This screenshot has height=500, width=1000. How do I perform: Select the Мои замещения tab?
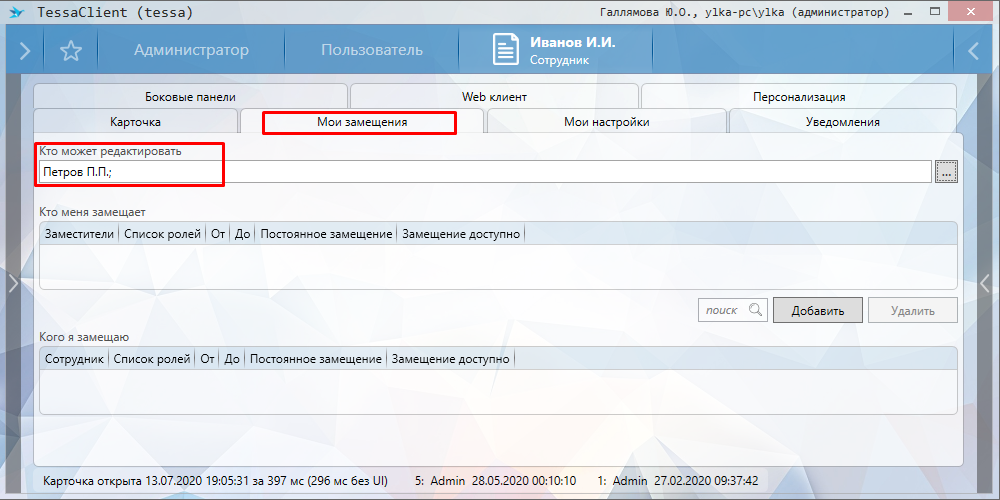pyautogui.click(x=362, y=122)
